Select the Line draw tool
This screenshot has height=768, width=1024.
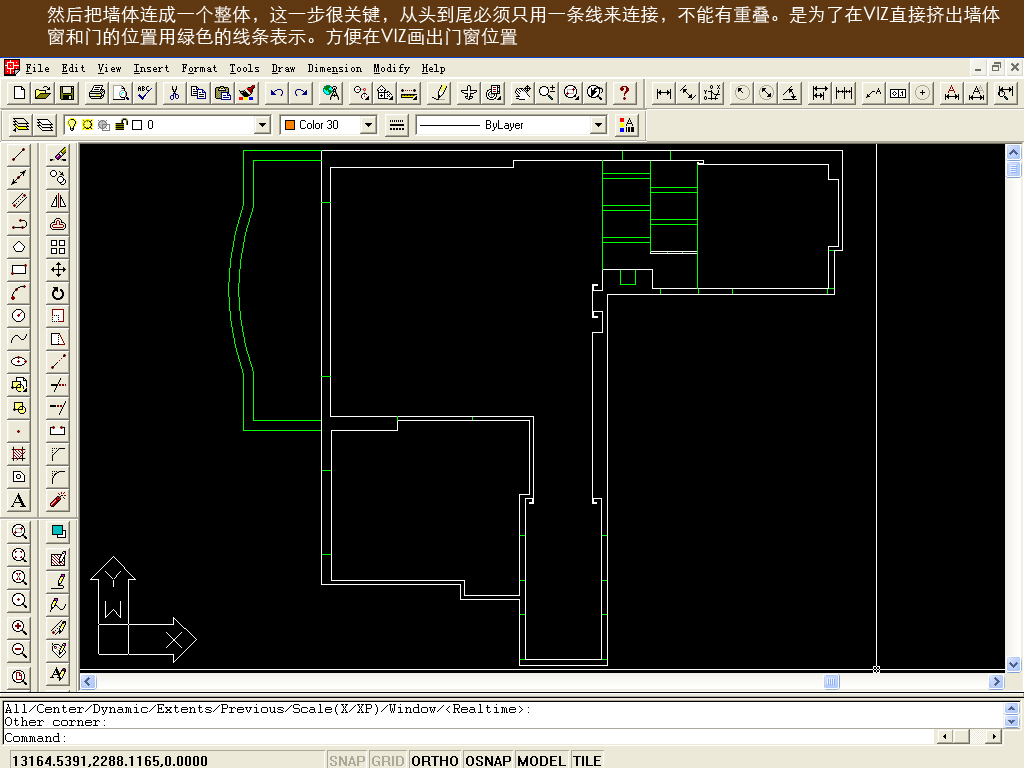19,155
